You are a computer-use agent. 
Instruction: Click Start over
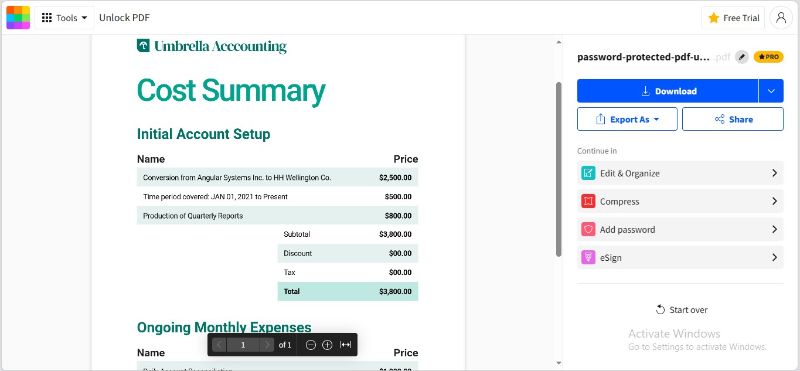pyautogui.click(x=681, y=309)
